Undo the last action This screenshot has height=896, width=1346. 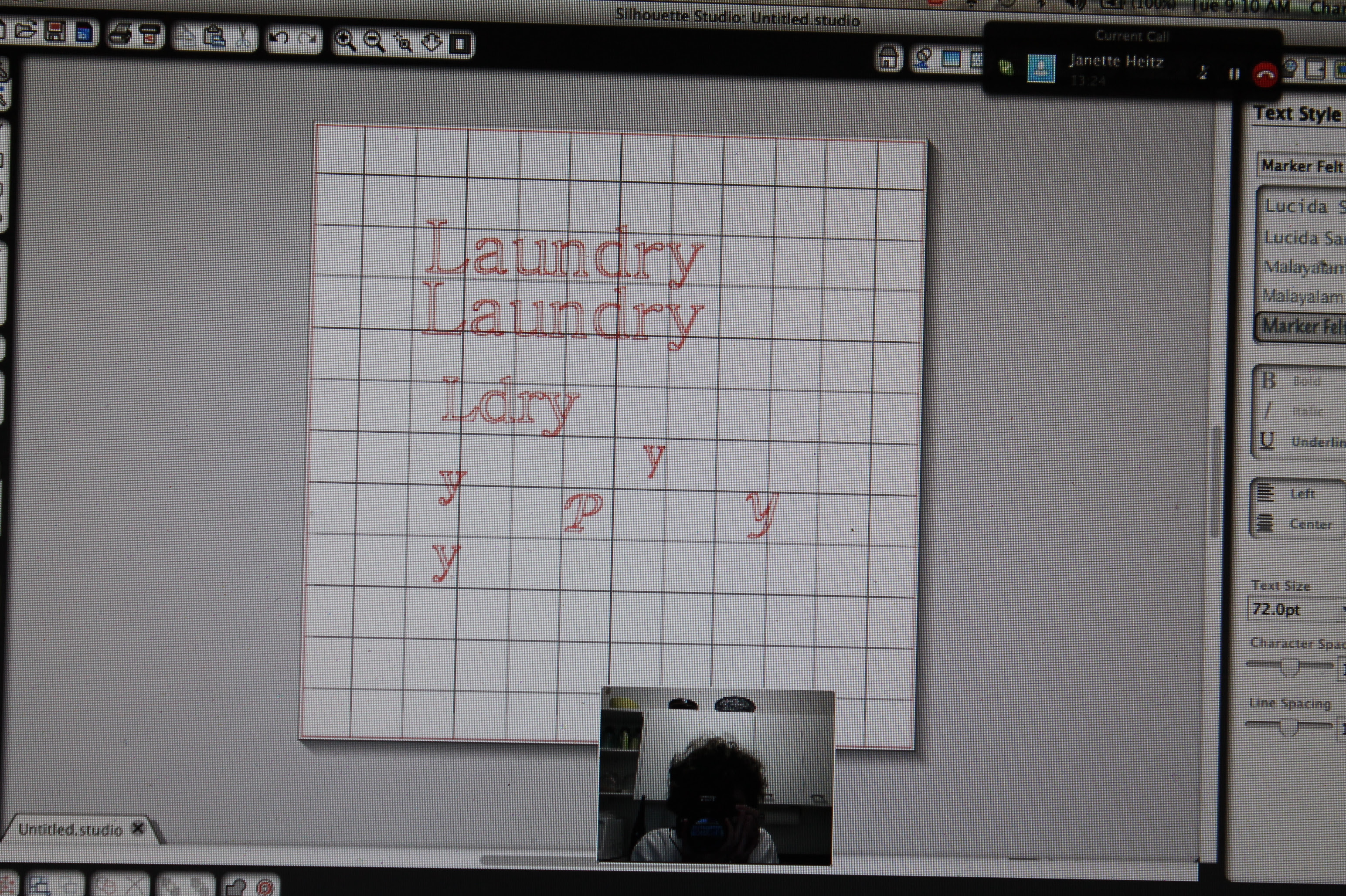[279, 39]
